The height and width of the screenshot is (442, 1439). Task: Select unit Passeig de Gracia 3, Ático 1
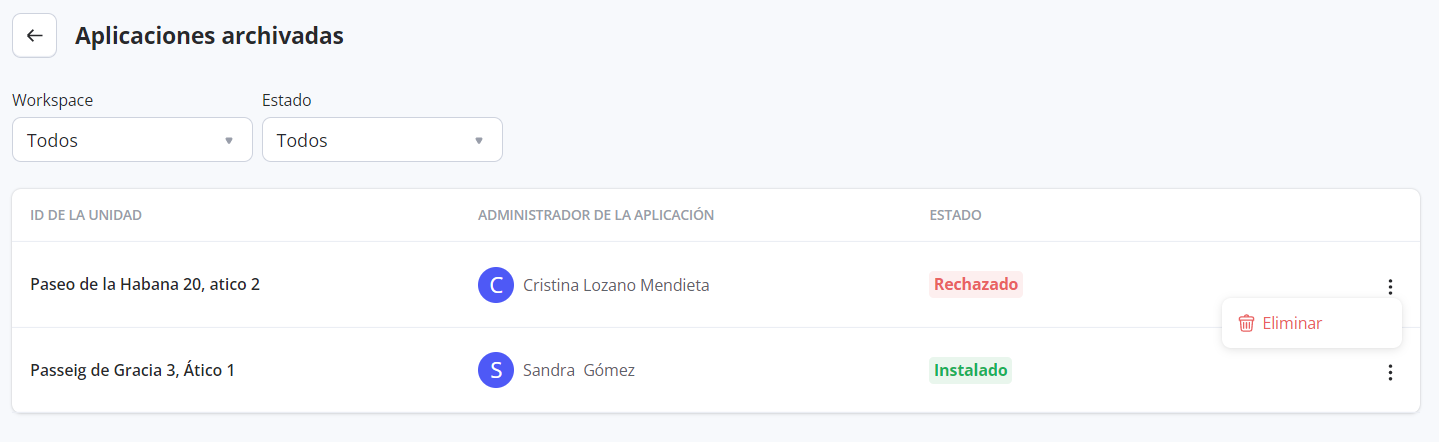(133, 371)
